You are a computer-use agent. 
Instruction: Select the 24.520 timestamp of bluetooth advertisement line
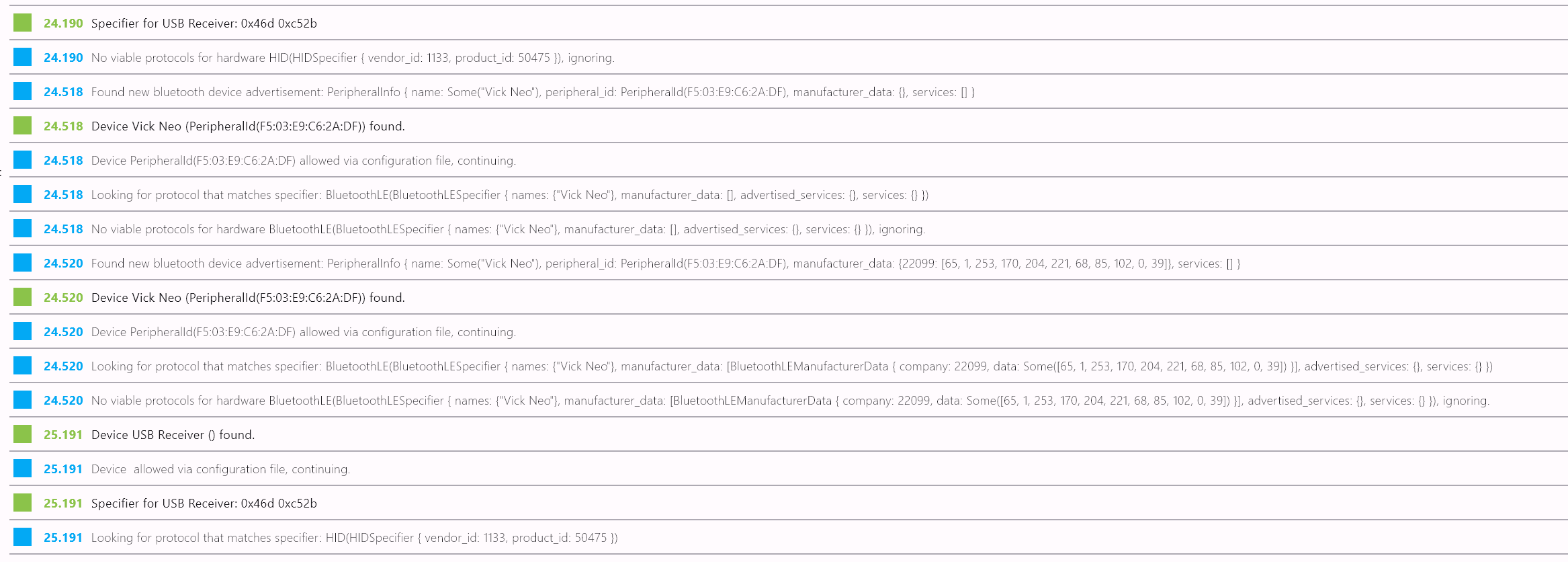coord(63,264)
